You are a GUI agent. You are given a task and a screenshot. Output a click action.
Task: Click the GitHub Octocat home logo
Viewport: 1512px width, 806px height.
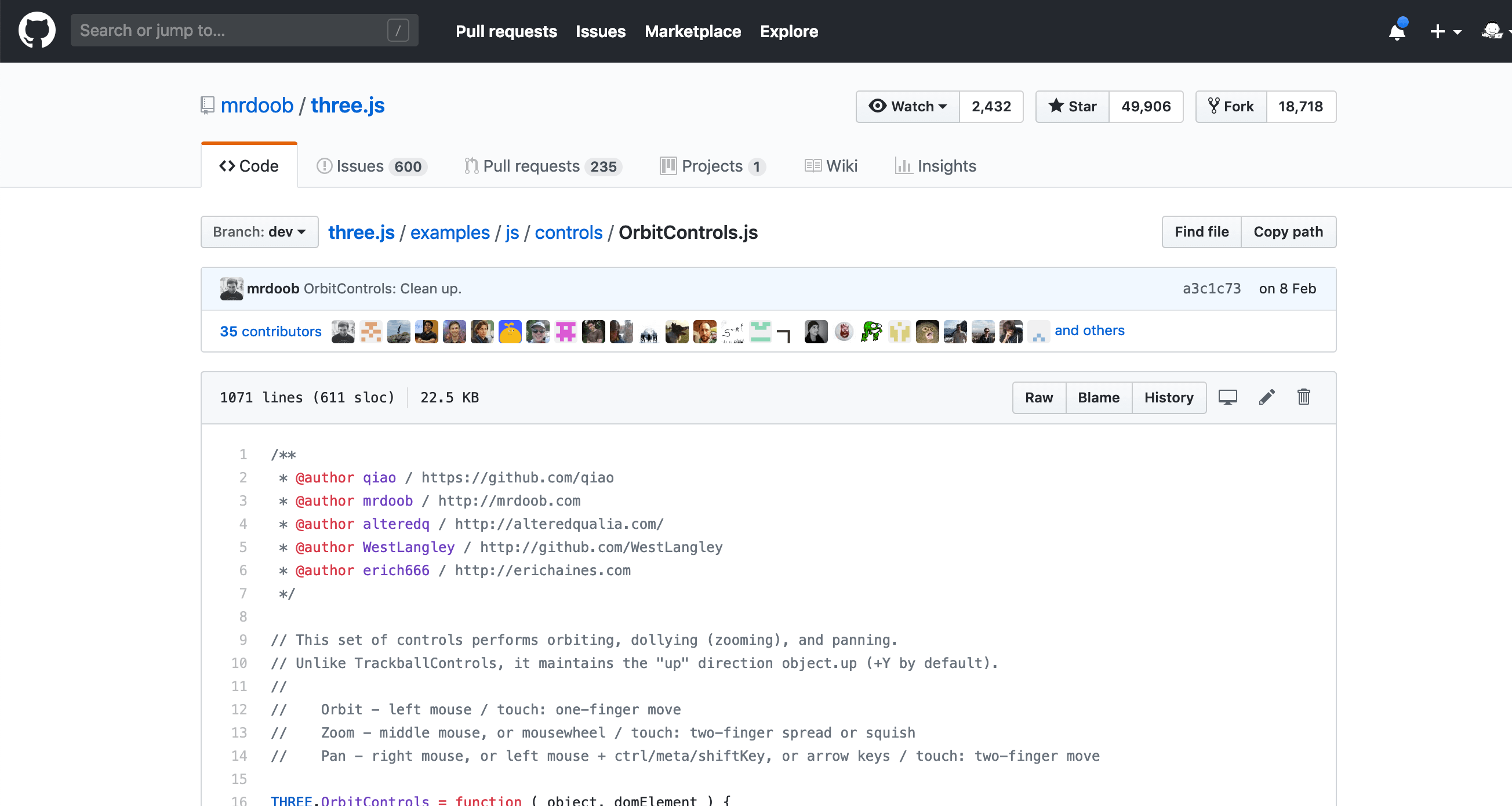(37, 31)
